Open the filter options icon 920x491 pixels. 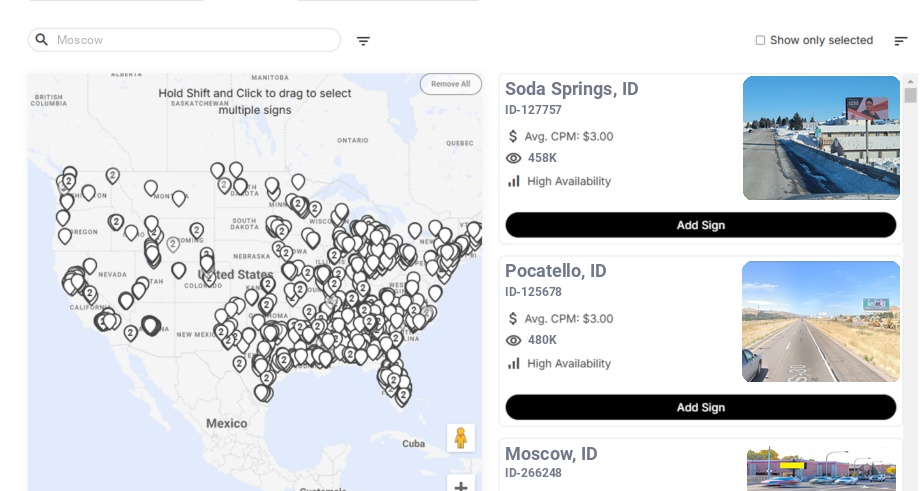[x=363, y=41]
